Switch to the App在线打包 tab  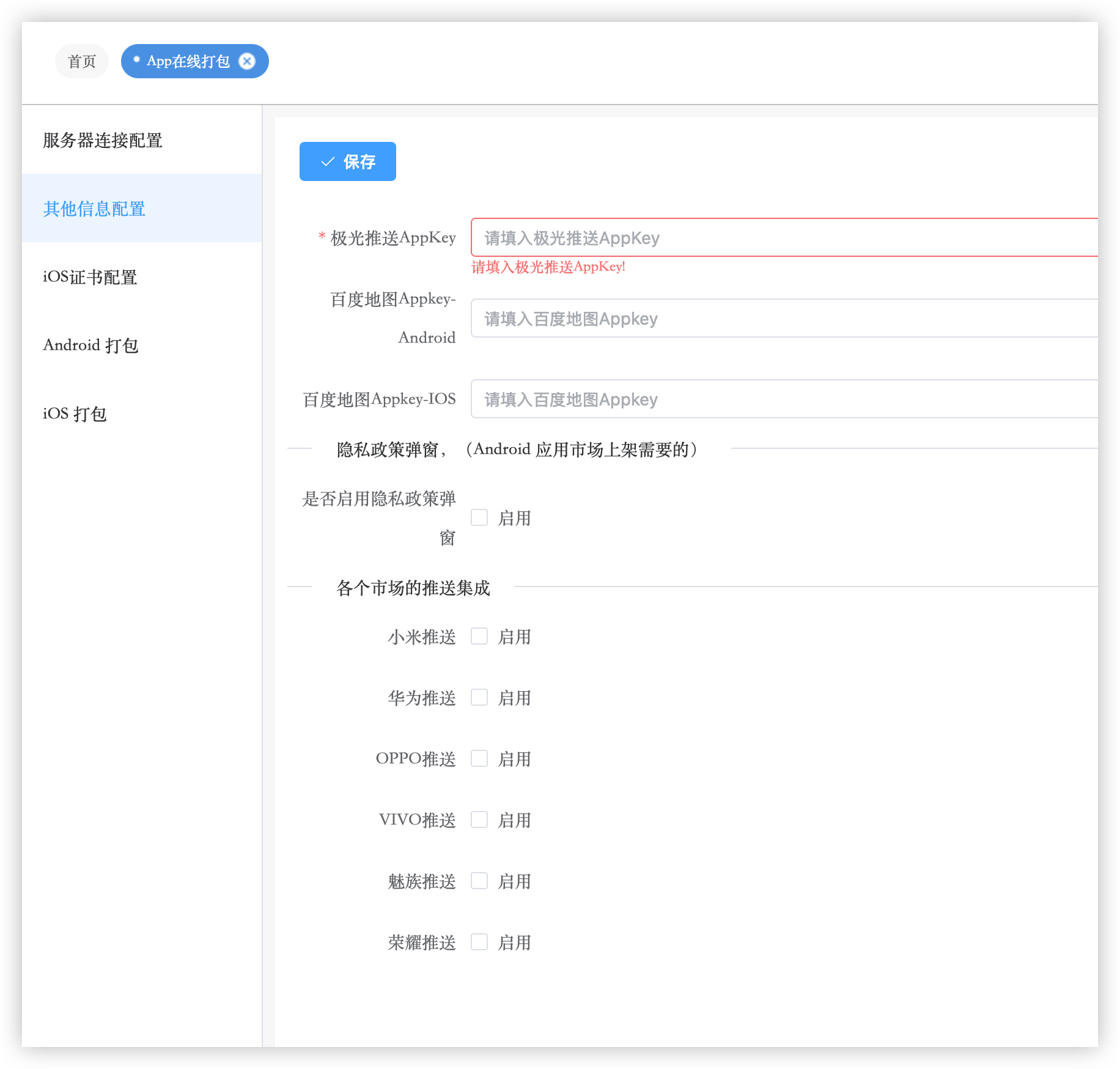(x=188, y=61)
